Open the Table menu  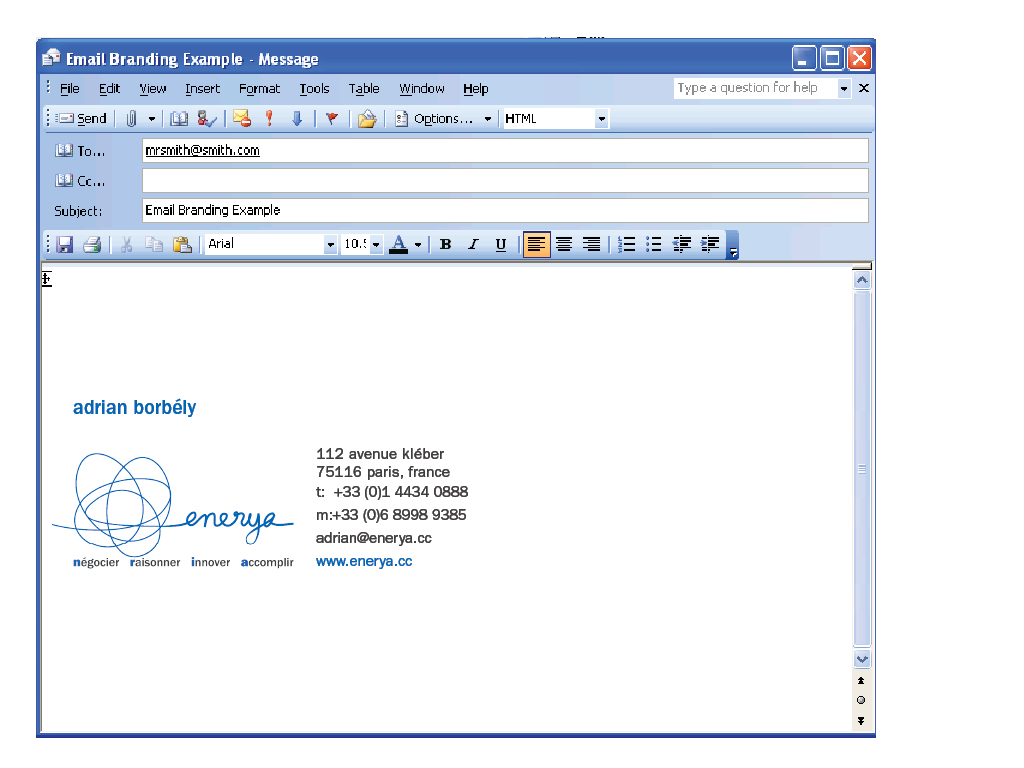point(364,89)
